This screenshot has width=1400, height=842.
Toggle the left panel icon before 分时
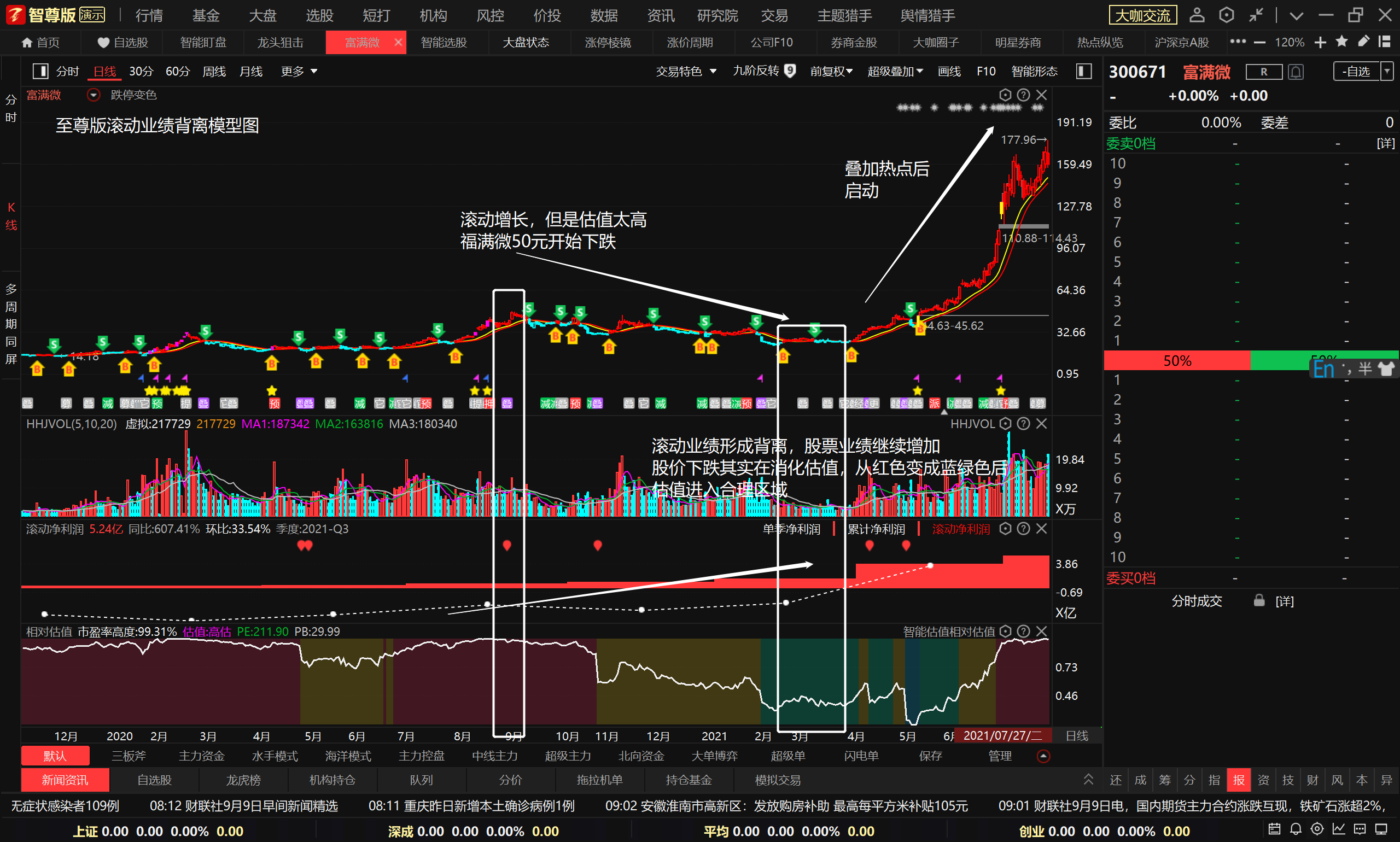(40, 71)
